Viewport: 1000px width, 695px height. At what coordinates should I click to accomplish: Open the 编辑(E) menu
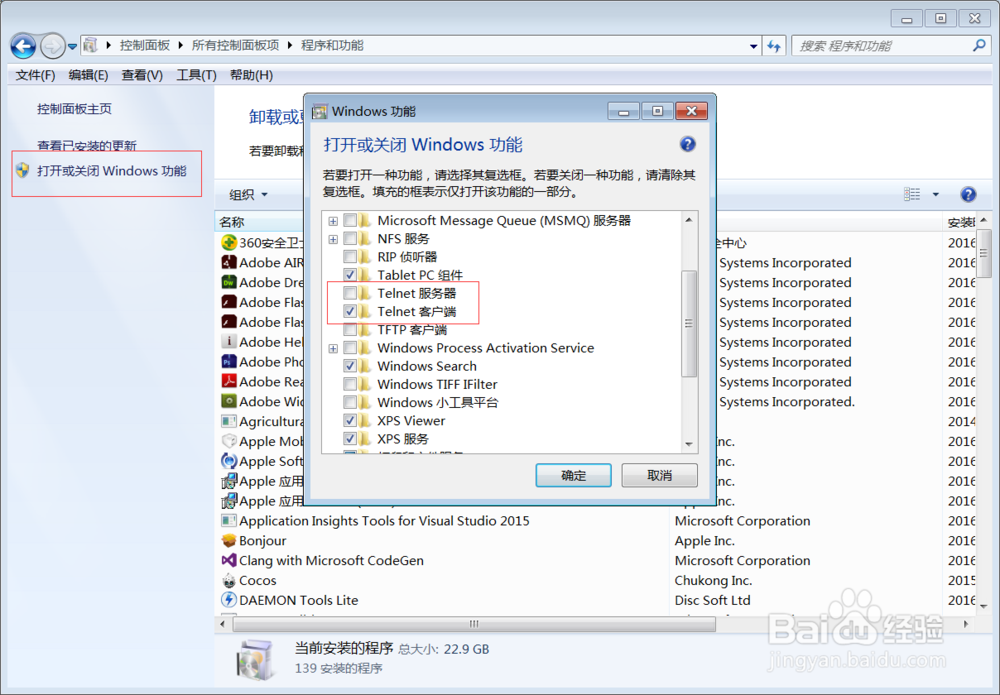(88, 75)
